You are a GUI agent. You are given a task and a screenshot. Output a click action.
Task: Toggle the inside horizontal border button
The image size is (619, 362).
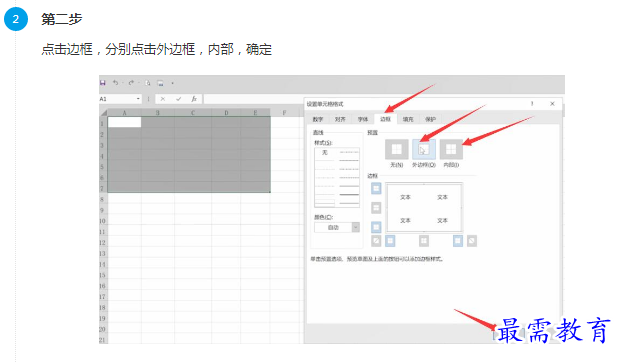click(x=376, y=207)
